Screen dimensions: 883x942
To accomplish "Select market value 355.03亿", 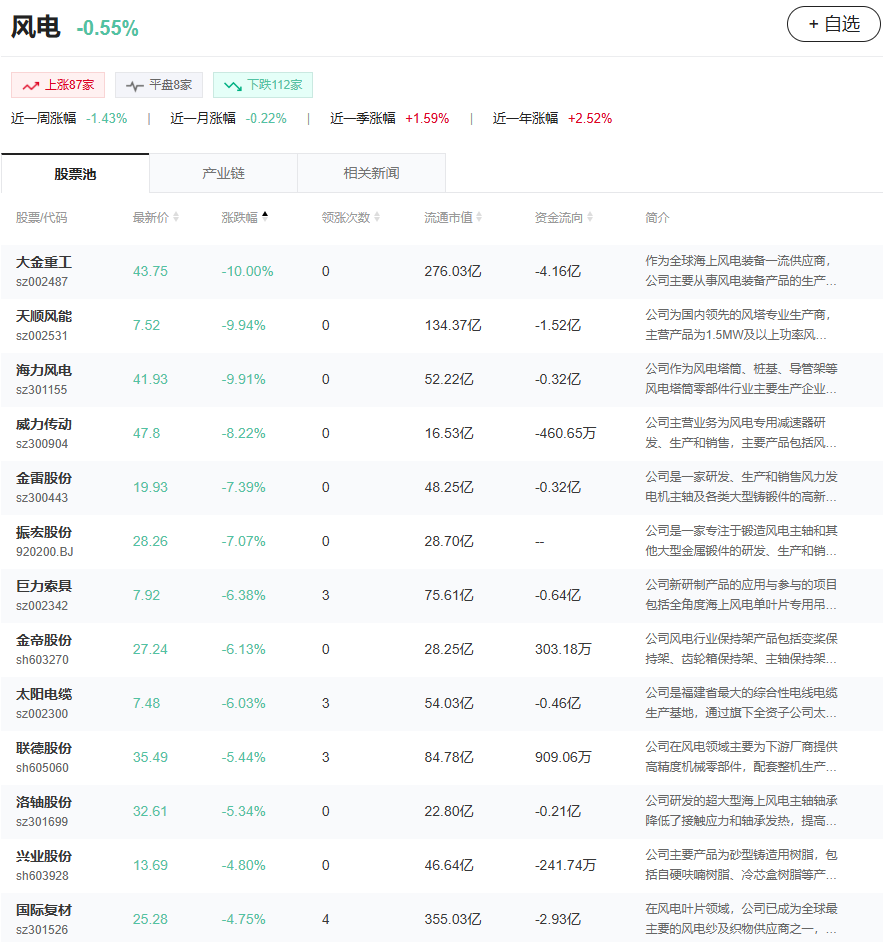I will coord(453,919).
